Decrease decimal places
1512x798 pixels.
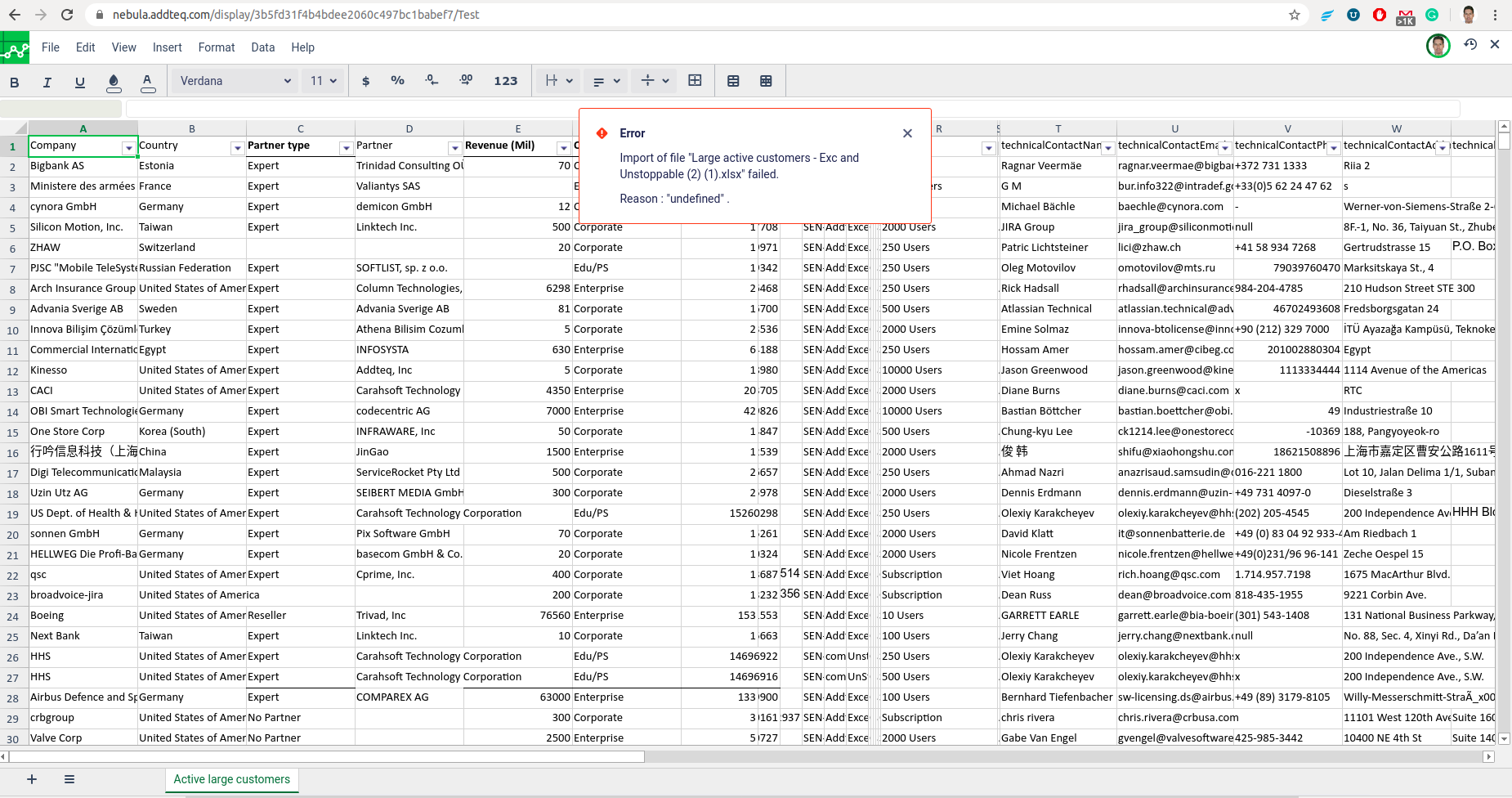tap(432, 80)
